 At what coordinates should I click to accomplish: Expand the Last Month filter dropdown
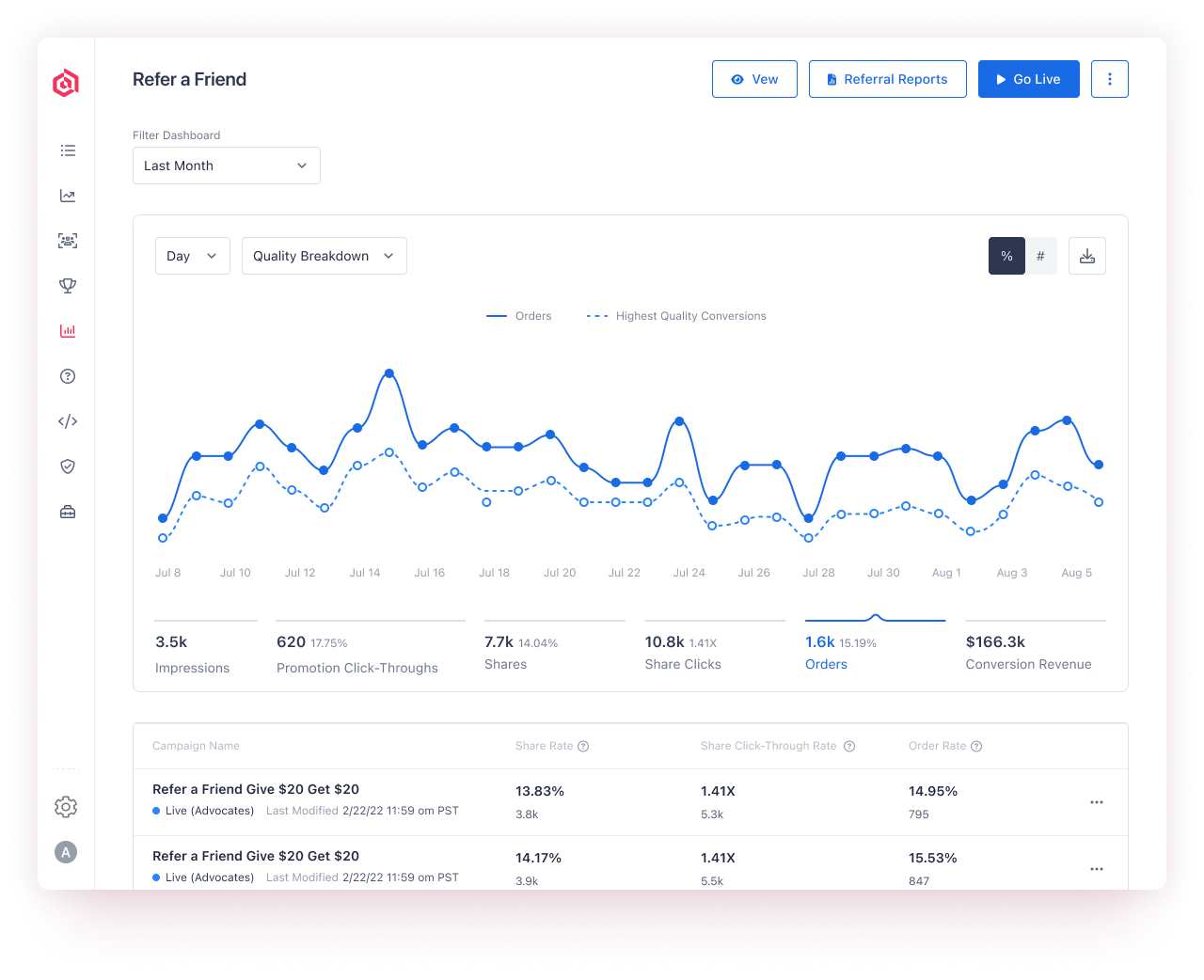coord(226,166)
